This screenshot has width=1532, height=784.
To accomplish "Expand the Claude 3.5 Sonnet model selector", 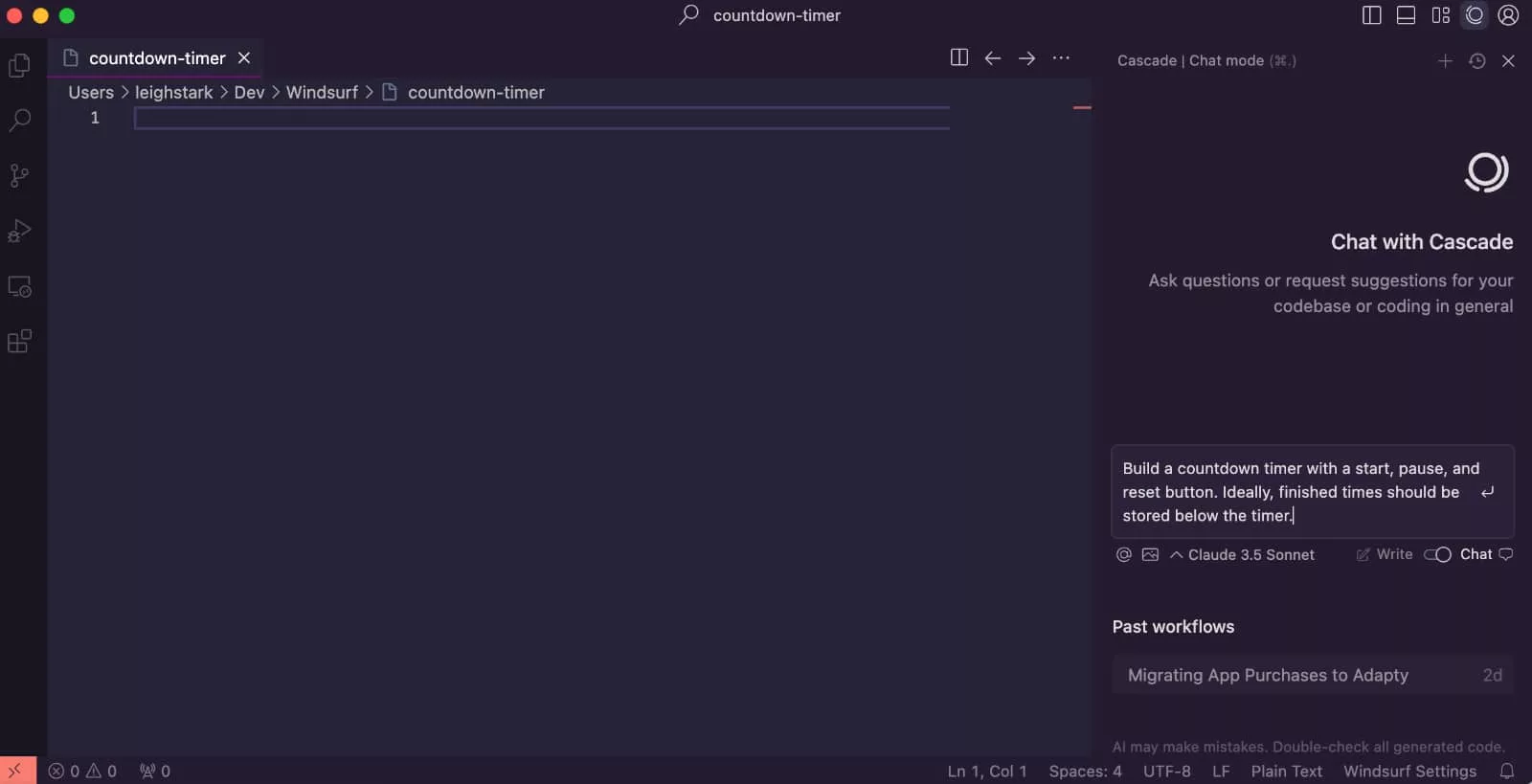I will [1242, 554].
